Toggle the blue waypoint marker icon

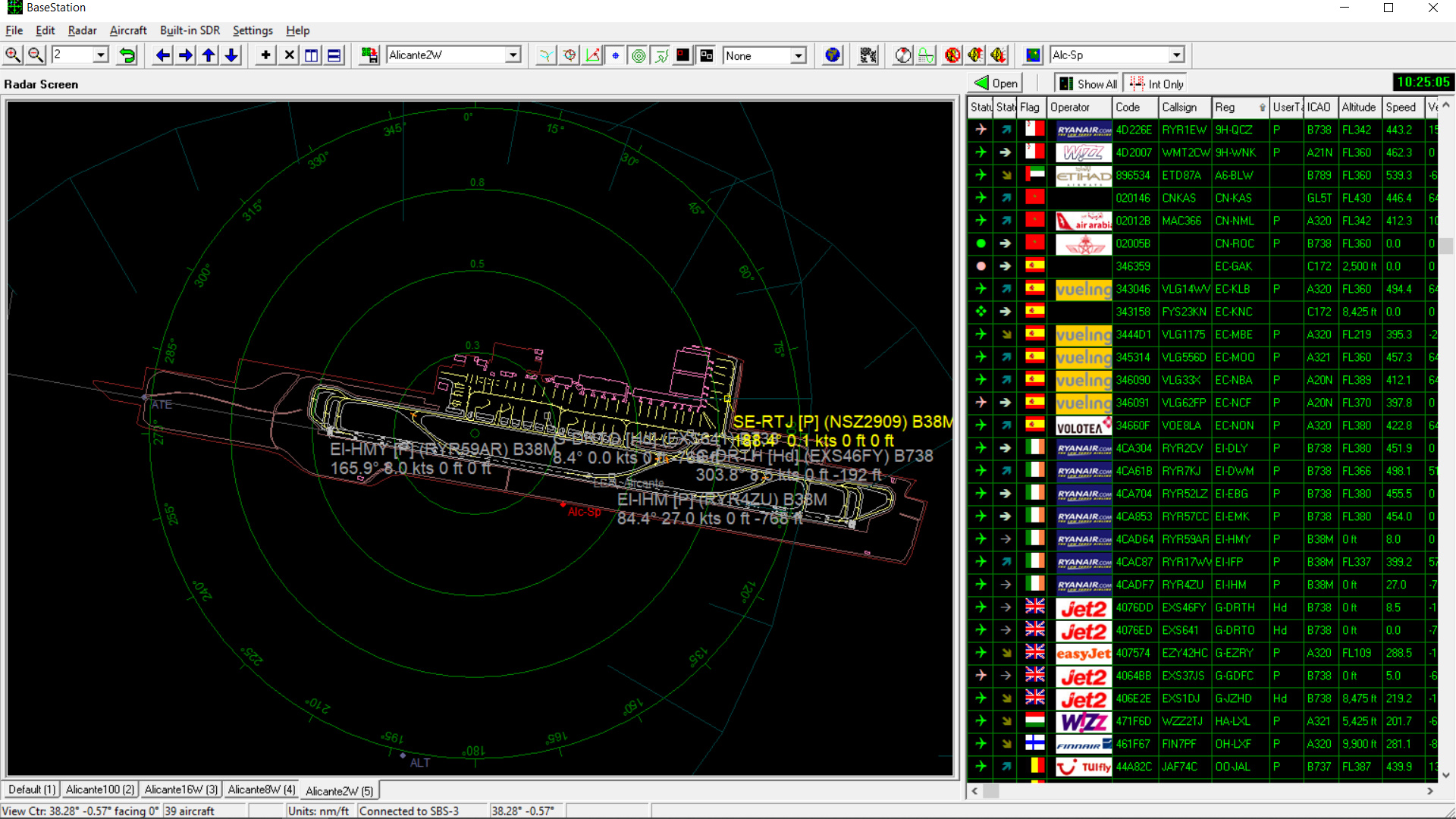point(615,55)
